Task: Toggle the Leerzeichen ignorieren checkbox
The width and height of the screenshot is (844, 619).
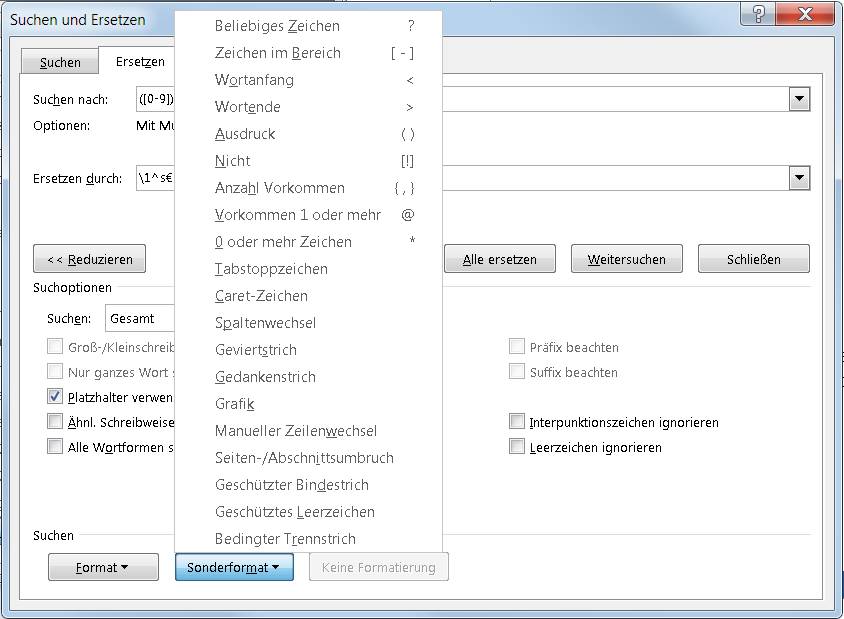Action: point(517,447)
